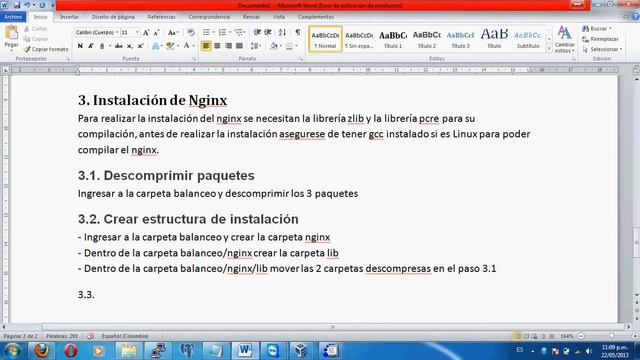This screenshot has height=360, width=640.
Task: Click the Pegar (paste) icon
Action: (x=11, y=33)
